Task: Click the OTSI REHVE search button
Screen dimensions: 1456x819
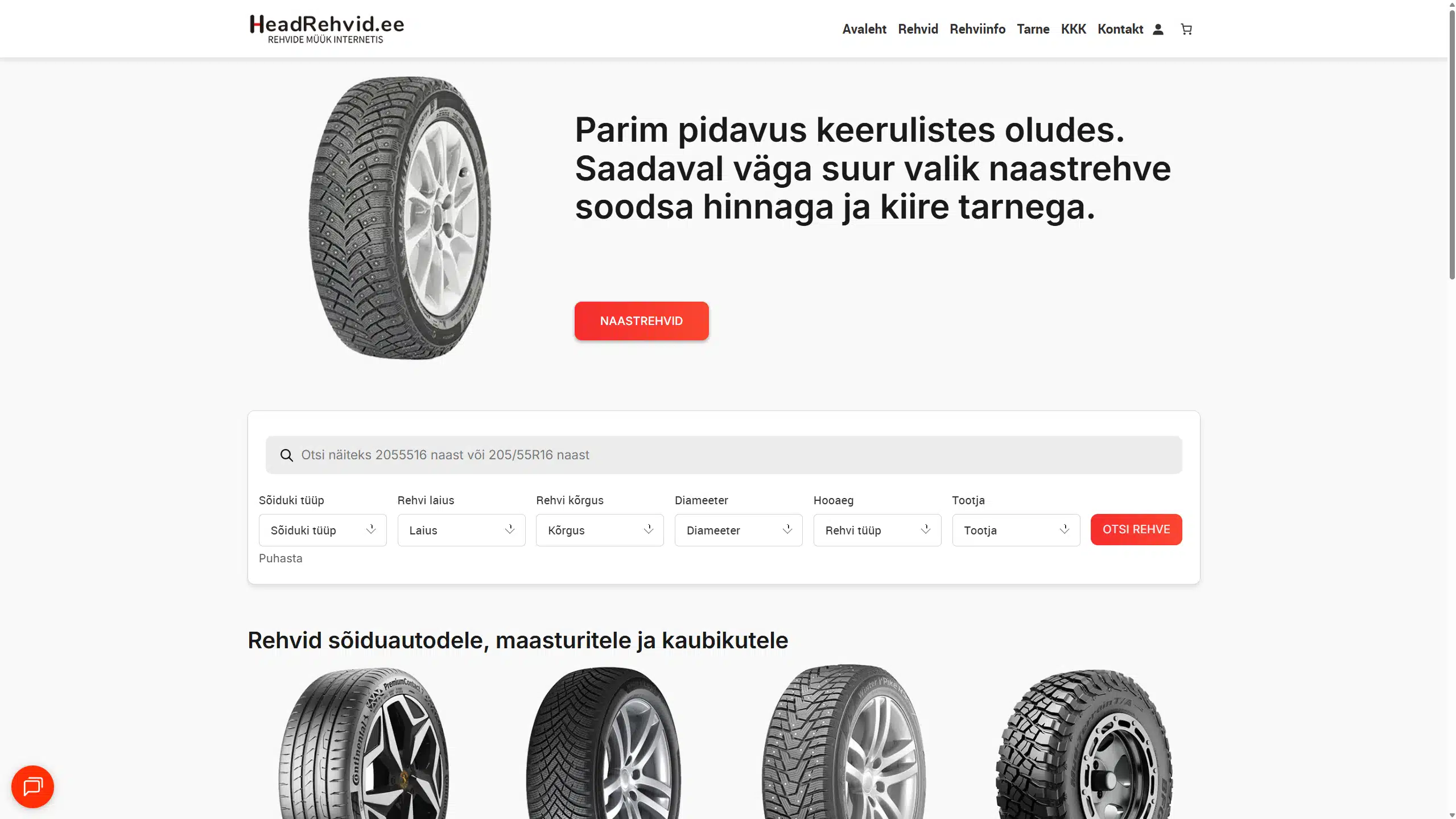Action: pyautogui.click(x=1136, y=530)
